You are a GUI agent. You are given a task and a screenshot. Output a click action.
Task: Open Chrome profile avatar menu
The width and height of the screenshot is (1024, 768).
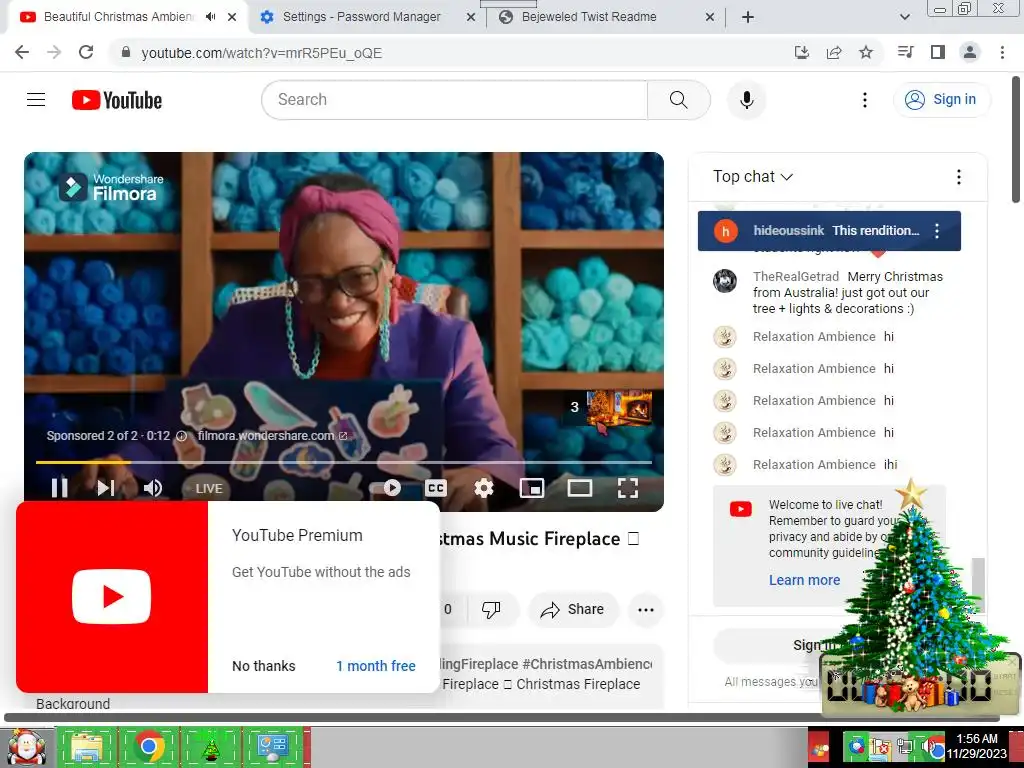pyautogui.click(x=970, y=52)
